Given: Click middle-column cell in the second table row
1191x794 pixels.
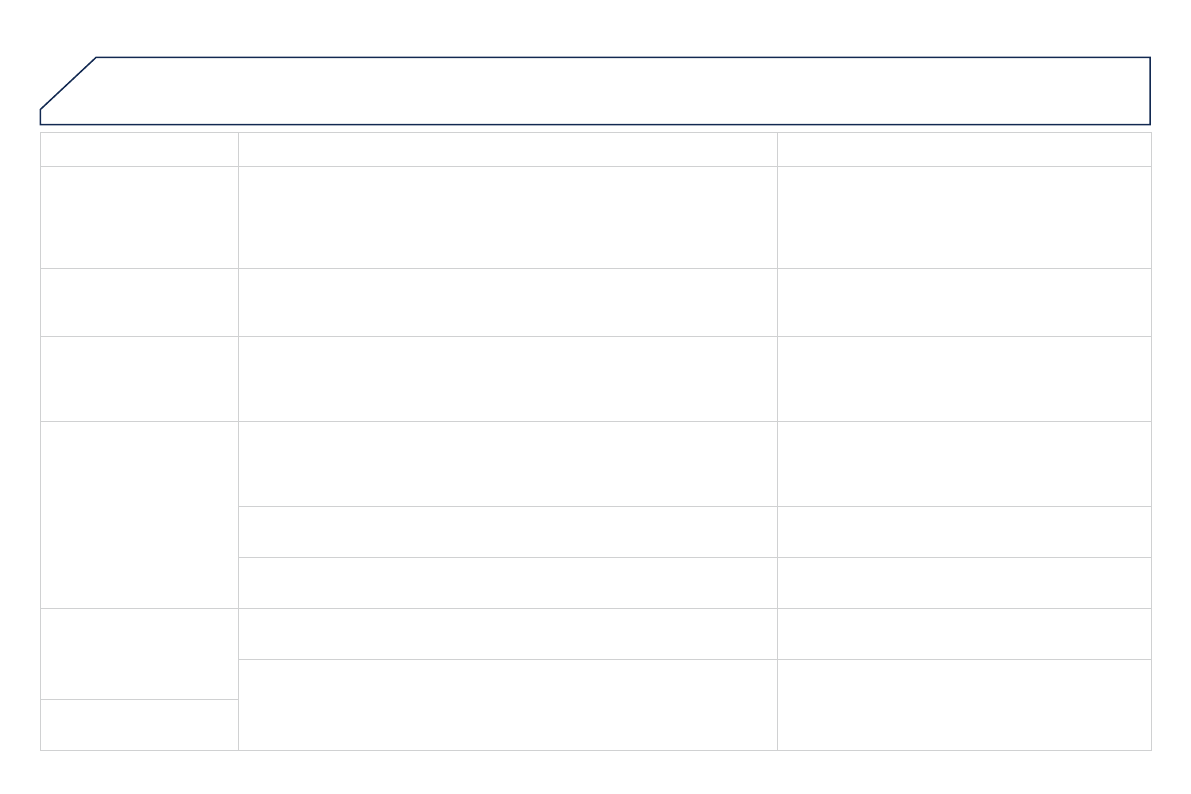Looking at the screenshot, I should click(507, 217).
